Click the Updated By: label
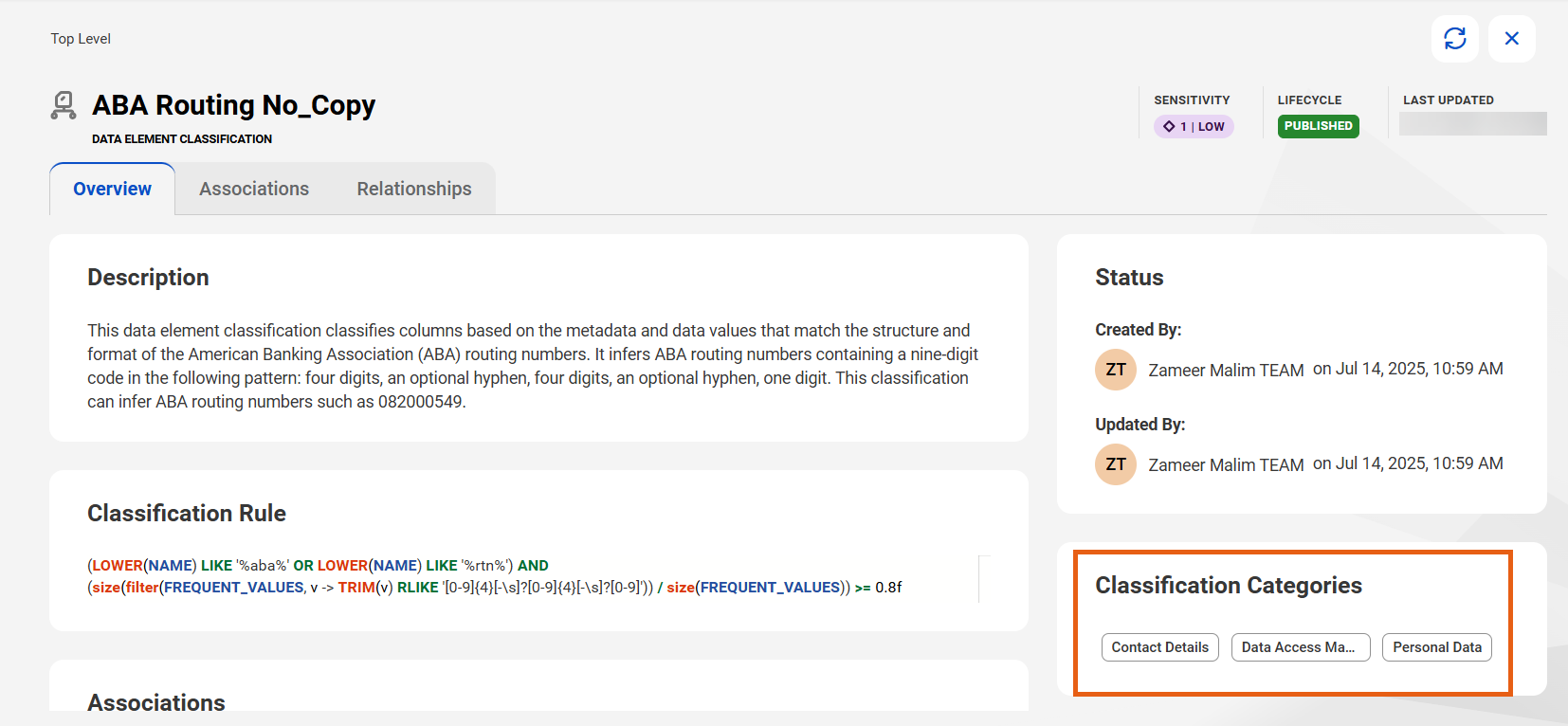 (x=1140, y=425)
